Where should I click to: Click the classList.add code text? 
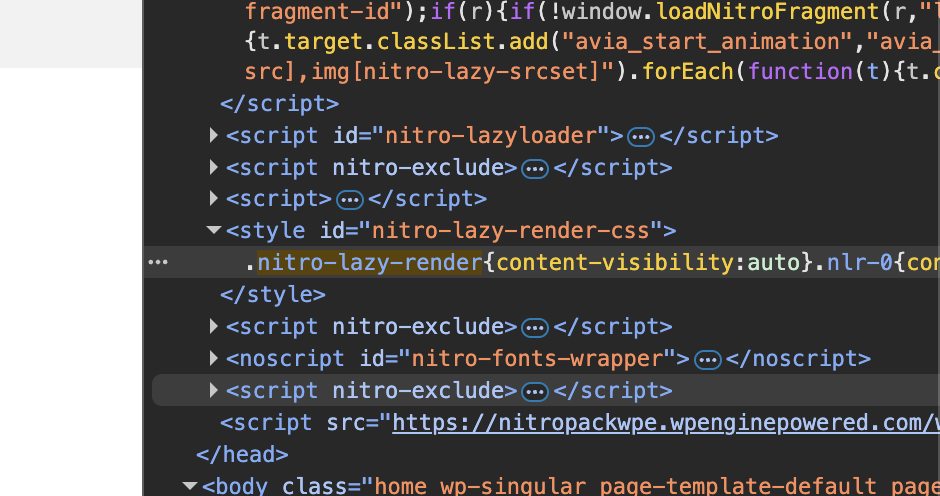(x=462, y=42)
